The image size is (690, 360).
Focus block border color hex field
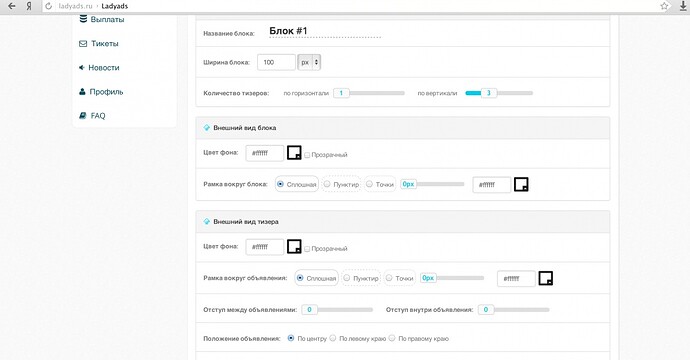pyautogui.click(x=492, y=185)
